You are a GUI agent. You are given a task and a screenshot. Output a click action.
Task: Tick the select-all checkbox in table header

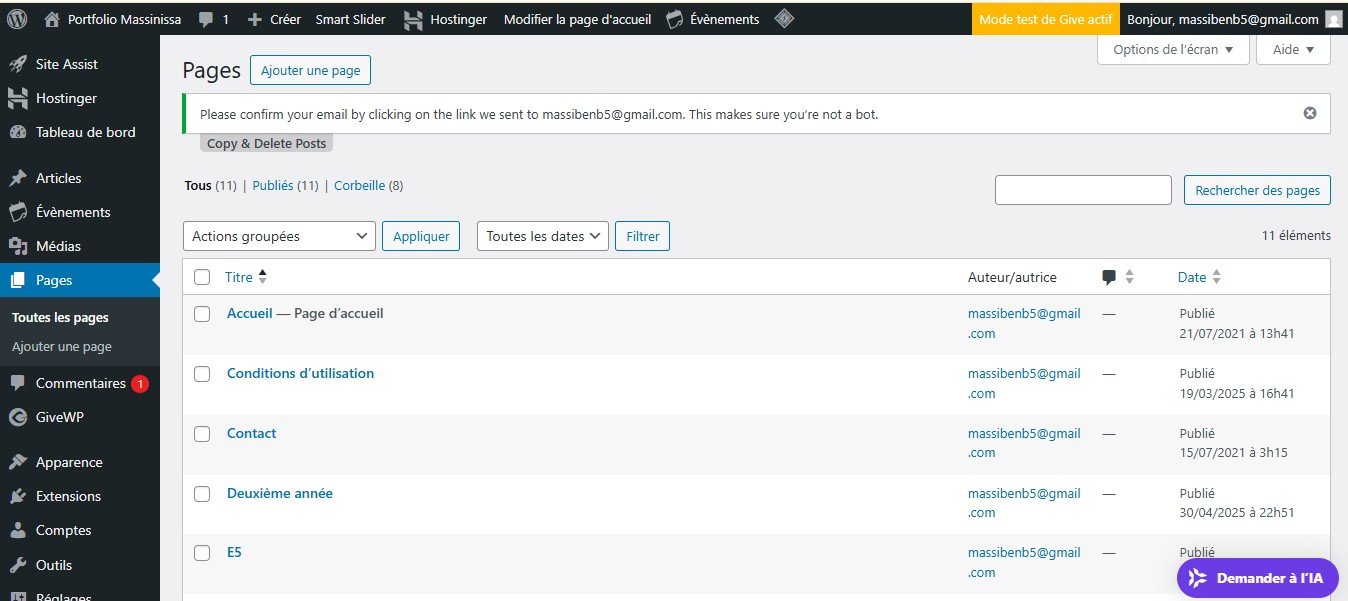tap(202, 277)
